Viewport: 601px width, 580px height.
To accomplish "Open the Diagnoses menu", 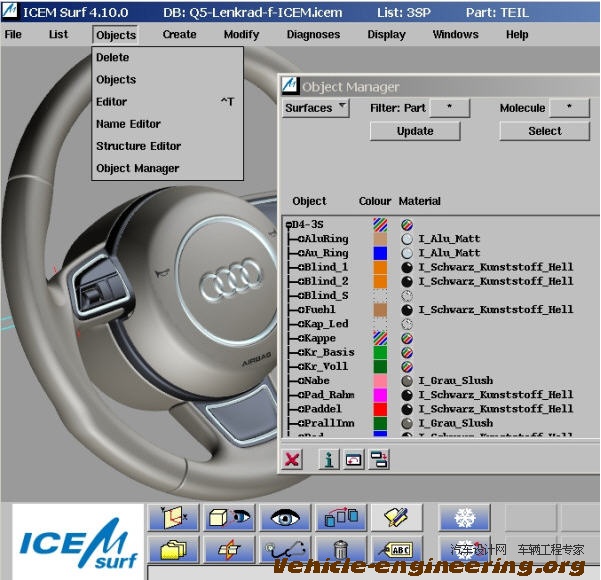I will [x=314, y=35].
